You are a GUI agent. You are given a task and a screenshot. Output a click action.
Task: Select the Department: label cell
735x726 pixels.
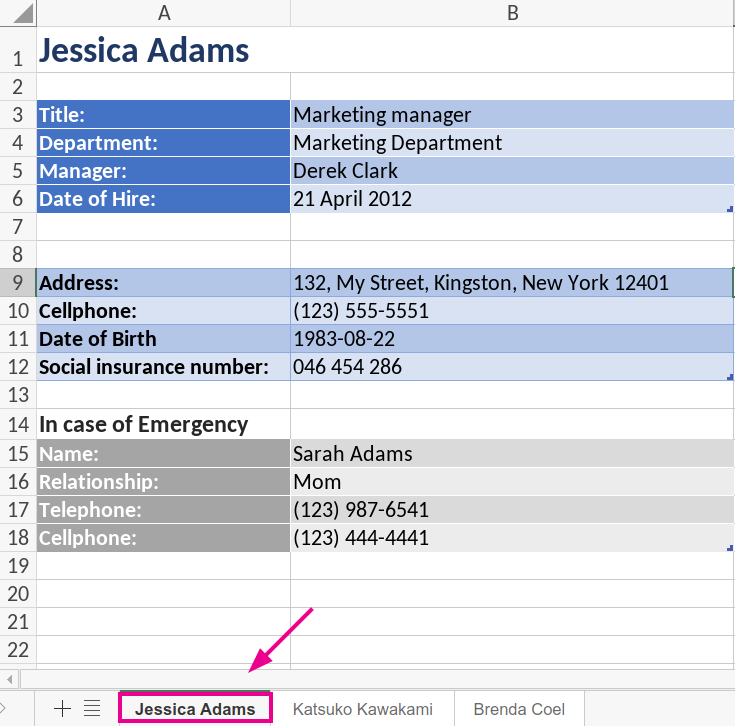coord(164,142)
